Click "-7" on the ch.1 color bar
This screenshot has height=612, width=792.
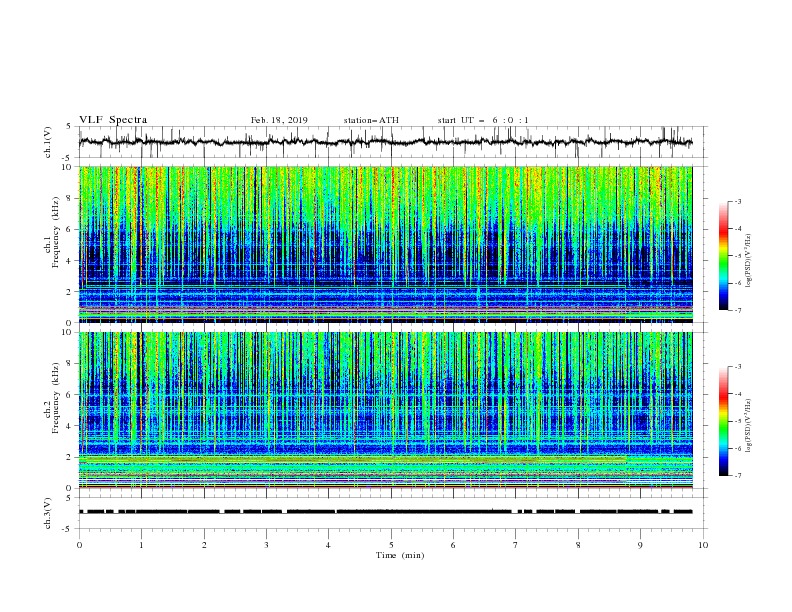(x=737, y=311)
